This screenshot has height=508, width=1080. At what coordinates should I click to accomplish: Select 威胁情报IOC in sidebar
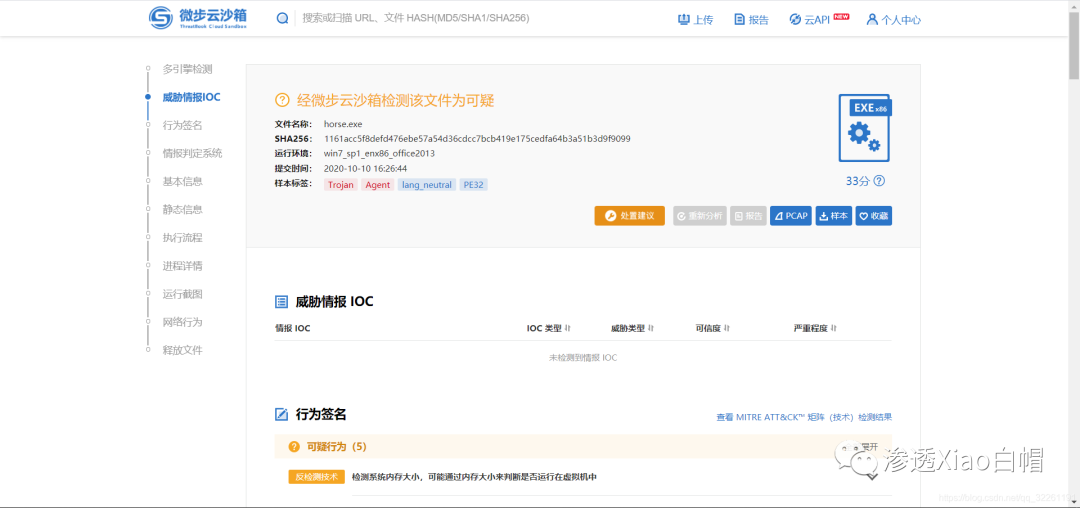[191, 97]
